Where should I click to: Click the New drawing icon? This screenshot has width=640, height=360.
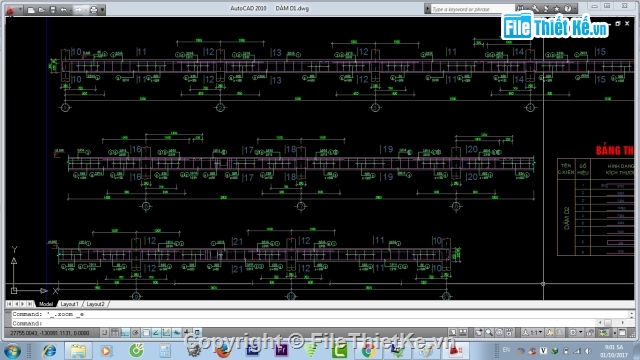pyautogui.click(x=31, y=10)
